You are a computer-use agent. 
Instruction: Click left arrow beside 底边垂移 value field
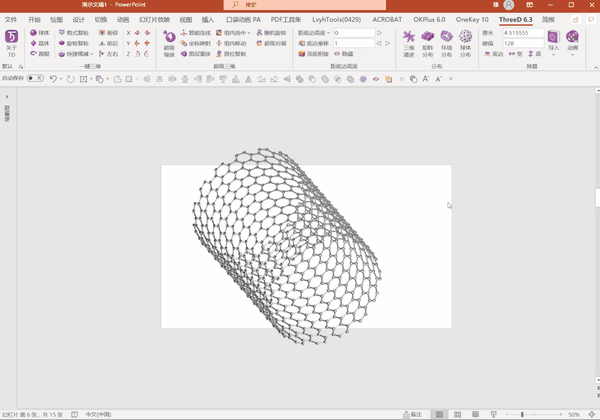click(379, 43)
